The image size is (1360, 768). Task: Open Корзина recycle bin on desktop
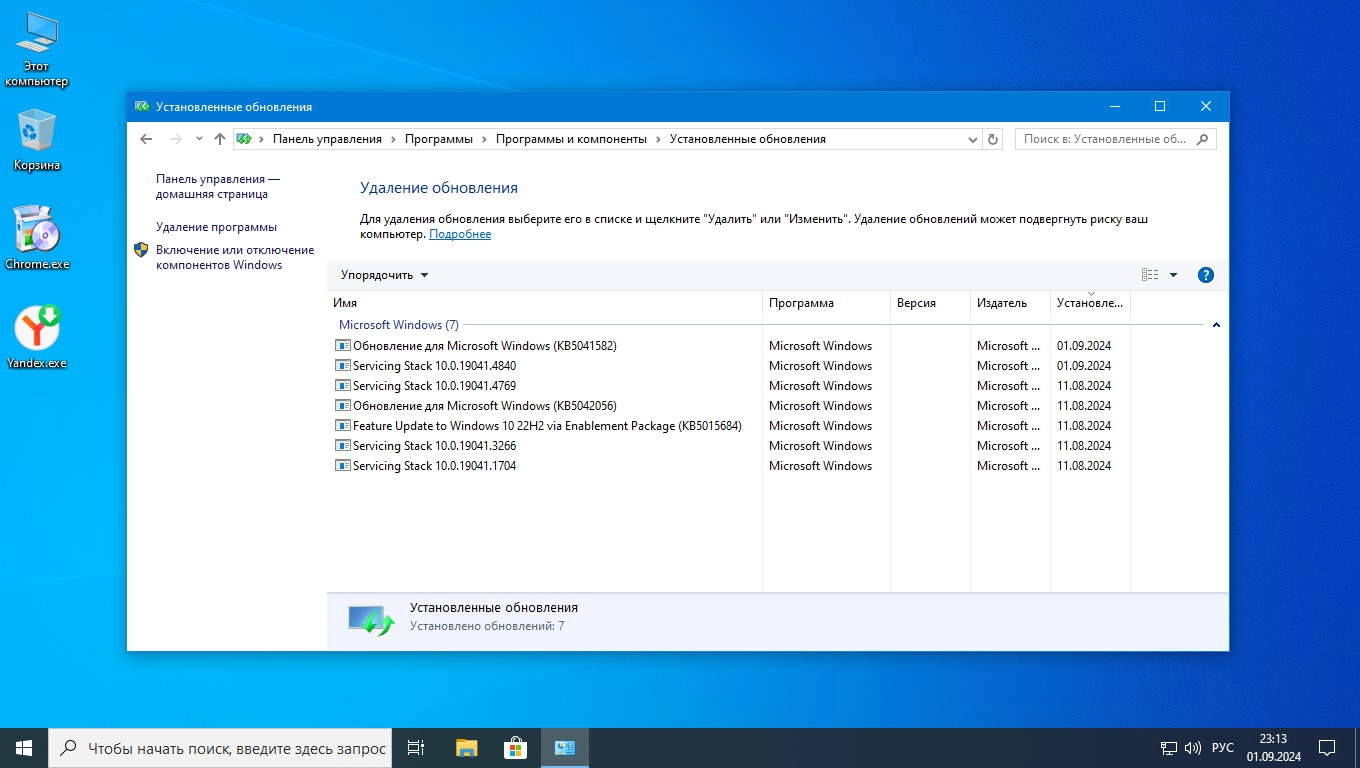tap(37, 140)
